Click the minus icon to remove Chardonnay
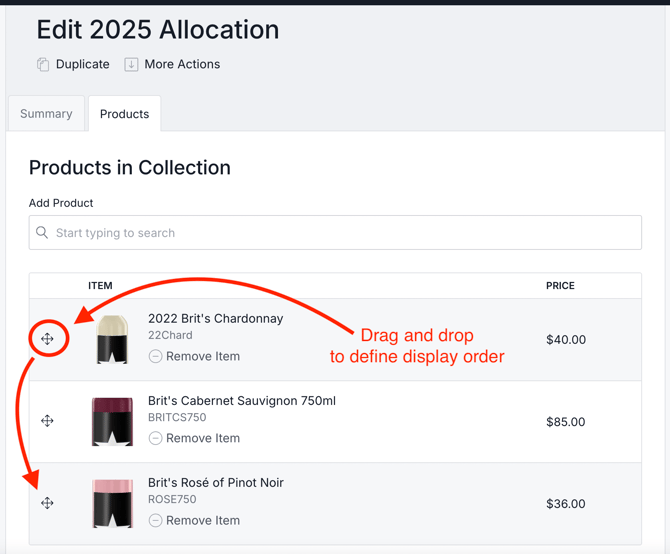This screenshot has width=670, height=554. point(155,356)
